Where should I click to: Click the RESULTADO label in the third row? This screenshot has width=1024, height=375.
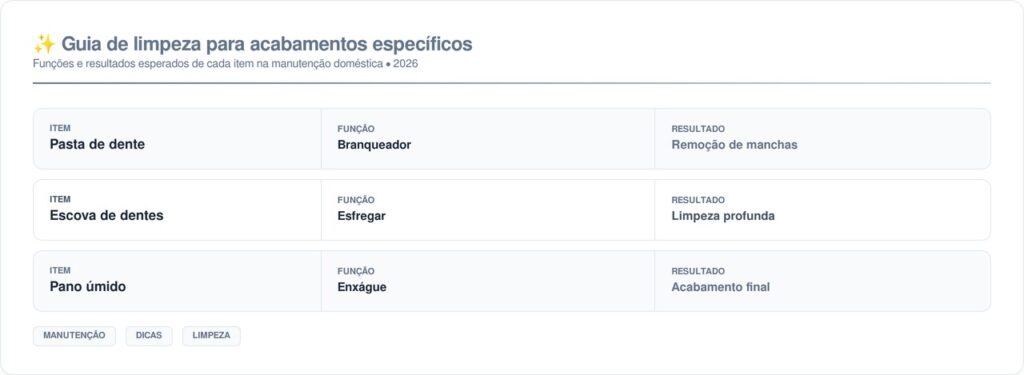pyautogui.click(x=698, y=271)
